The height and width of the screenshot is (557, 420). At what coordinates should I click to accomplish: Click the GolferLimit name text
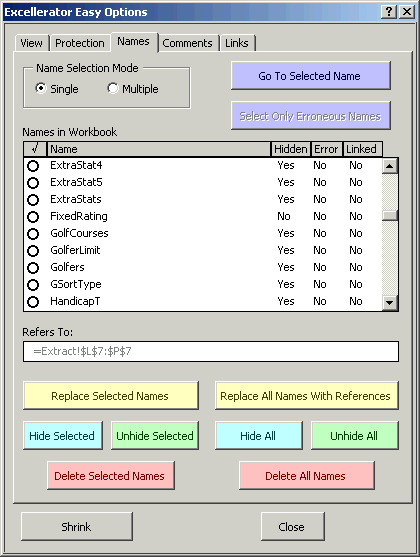coord(75,250)
